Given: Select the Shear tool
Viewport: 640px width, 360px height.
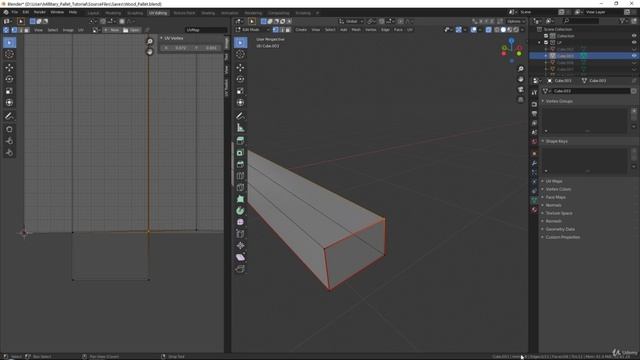Looking at the screenshot, I should [x=241, y=258].
